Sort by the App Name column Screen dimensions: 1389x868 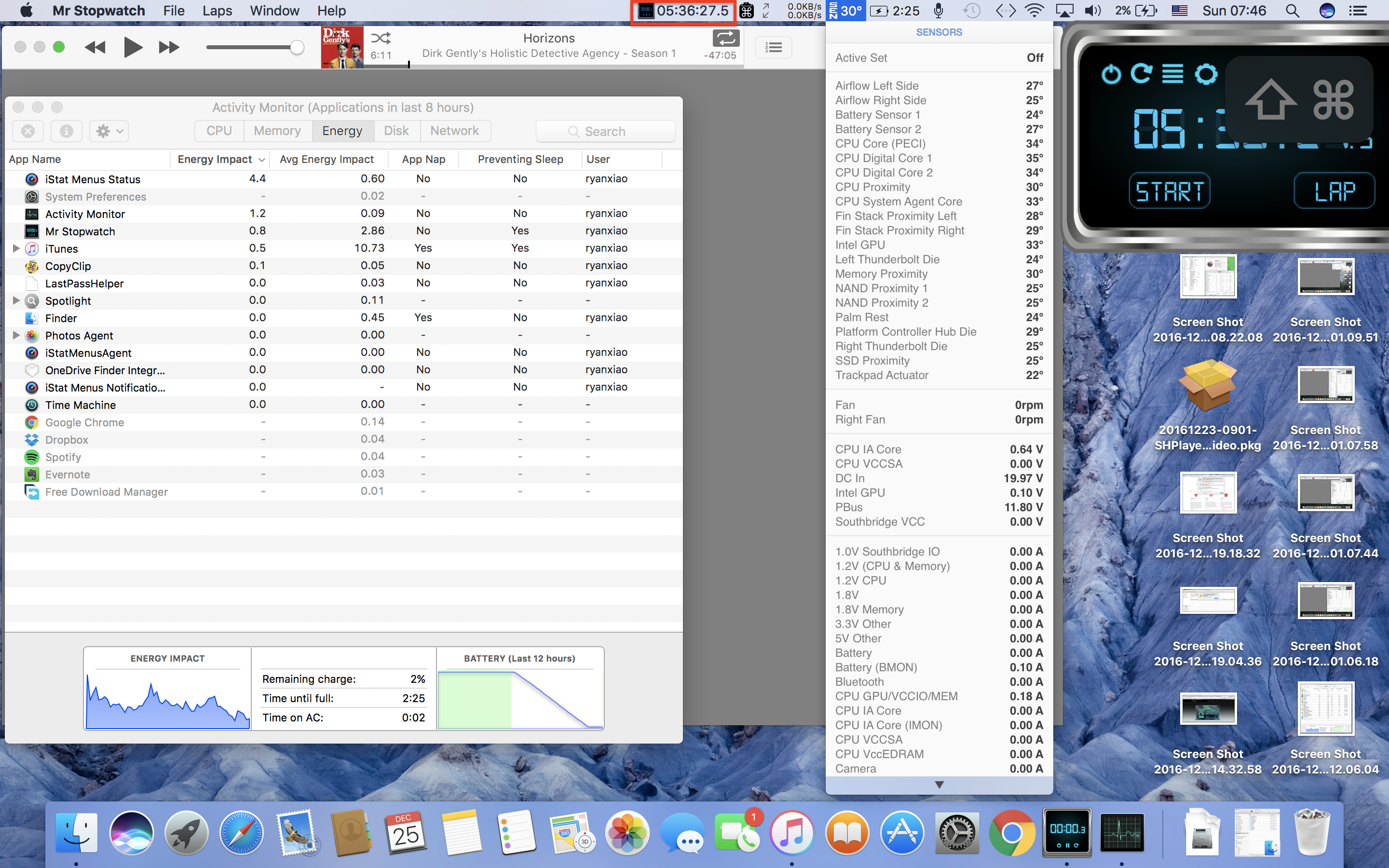(x=87, y=159)
